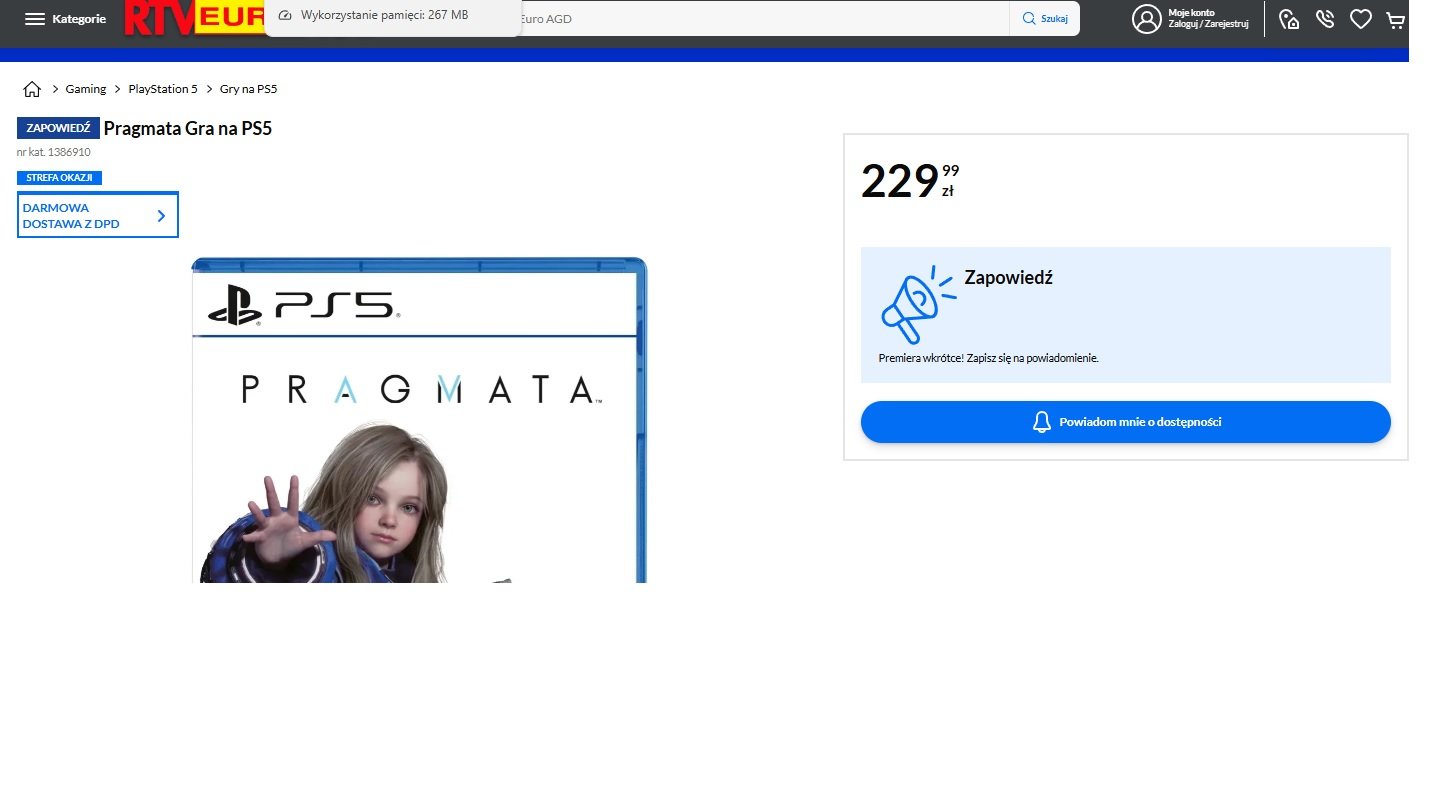Open the wishlist heart icon
This screenshot has height=807, width=1434.
pyautogui.click(x=1360, y=19)
